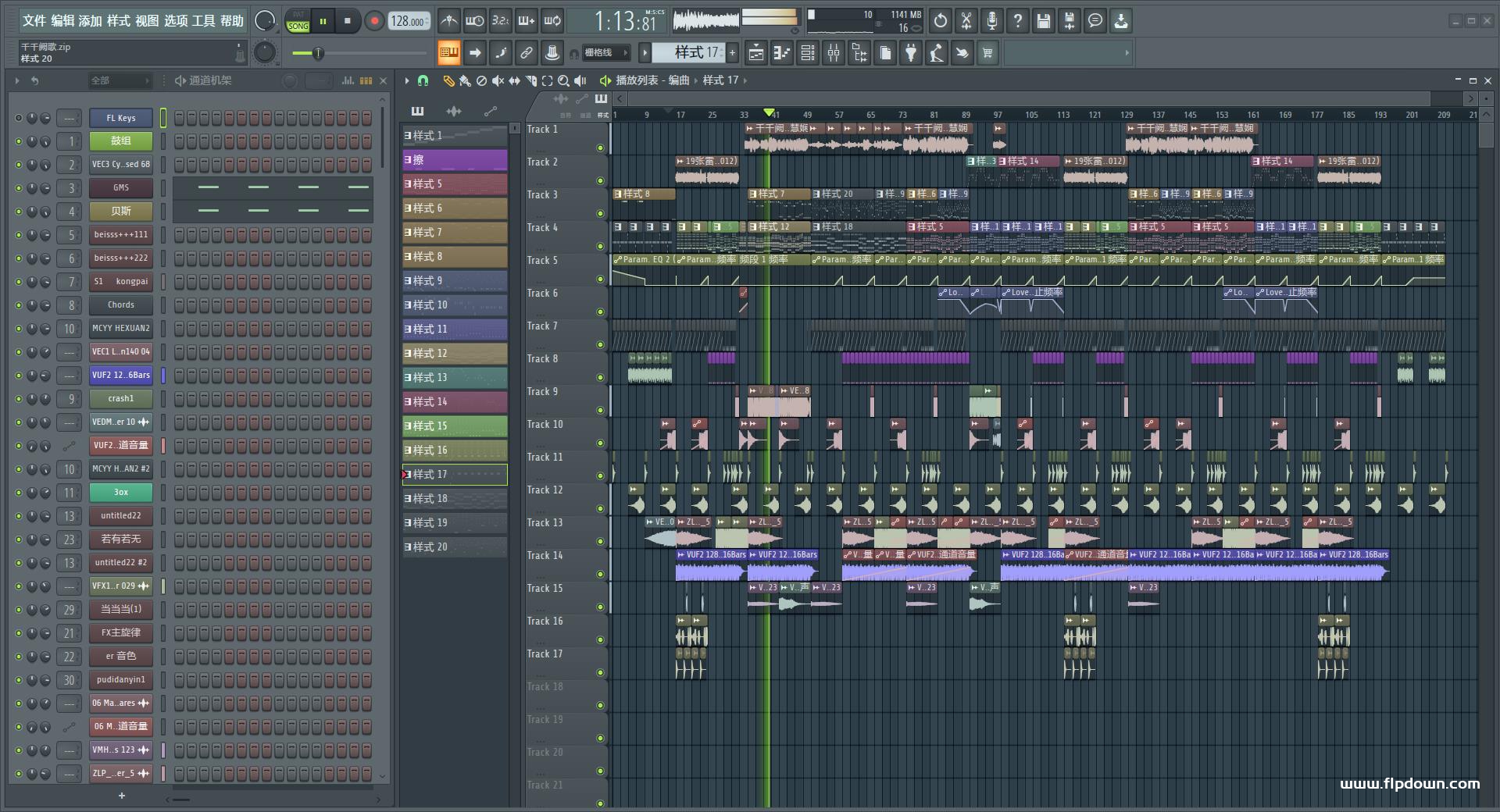The height and width of the screenshot is (812, 1500).
Task: Select the Slip tool in playlist
Action: tap(514, 80)
